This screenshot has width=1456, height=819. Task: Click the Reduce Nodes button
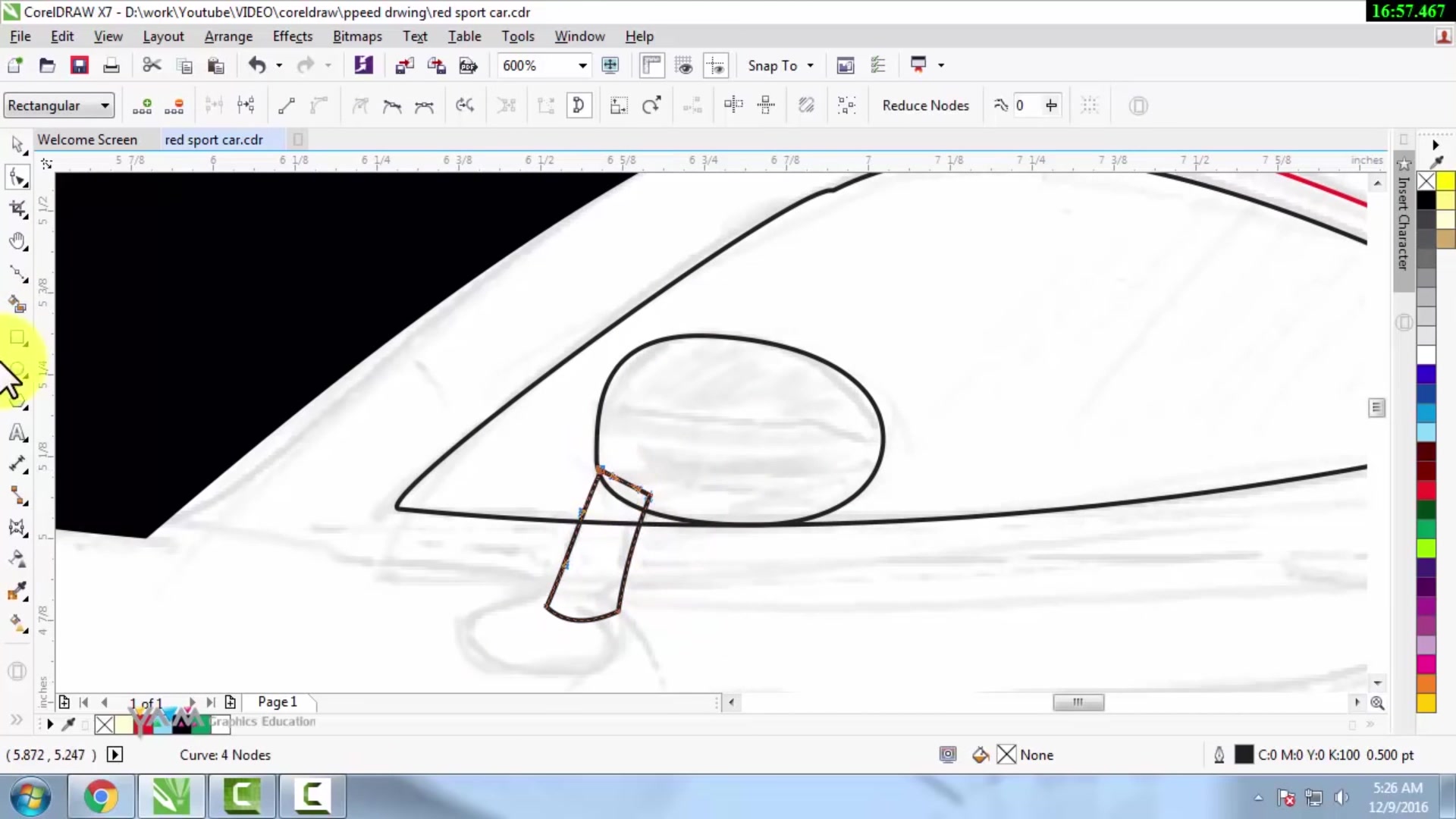click(925, 105)
